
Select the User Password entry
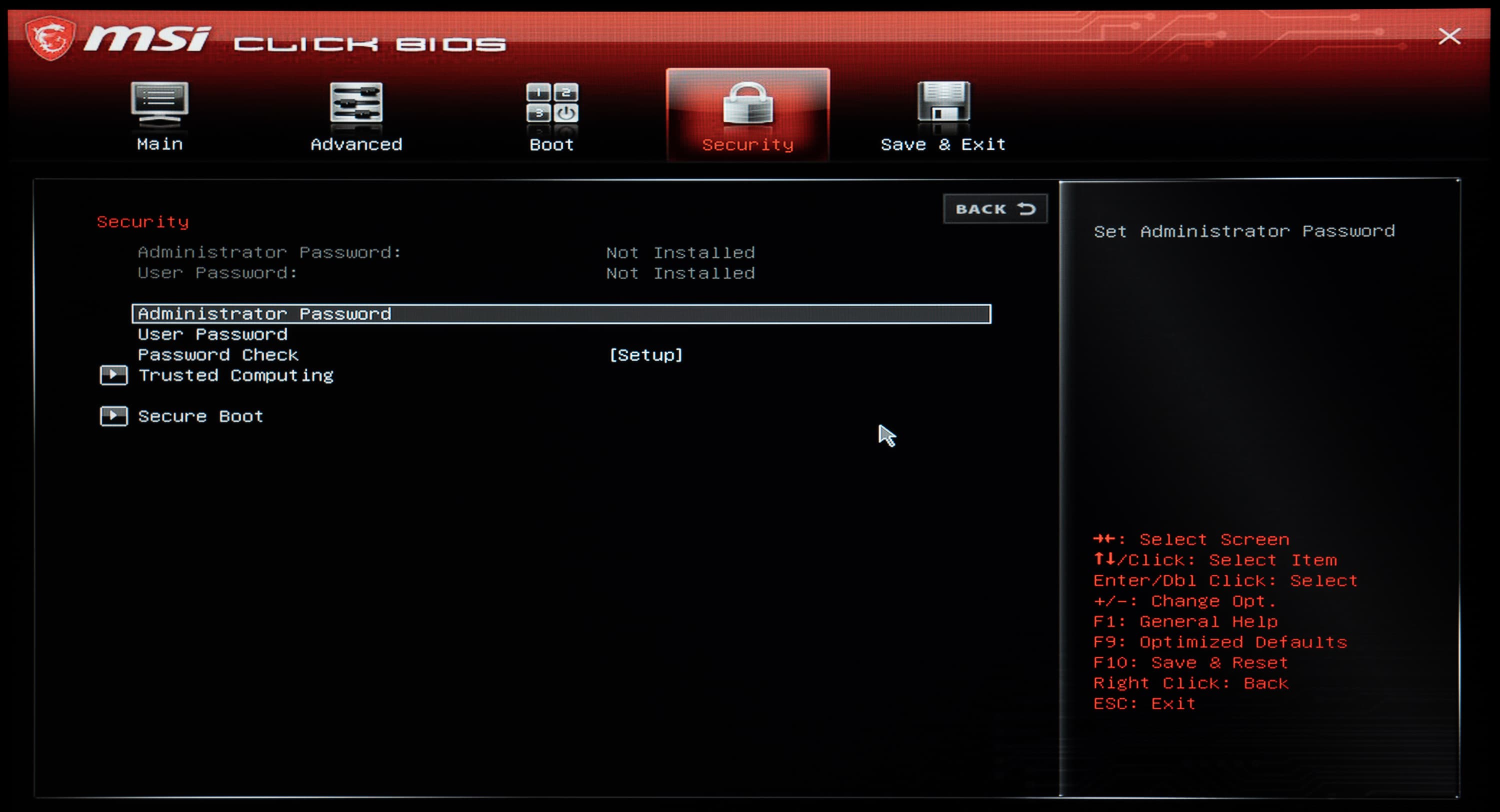coord(212,334)
